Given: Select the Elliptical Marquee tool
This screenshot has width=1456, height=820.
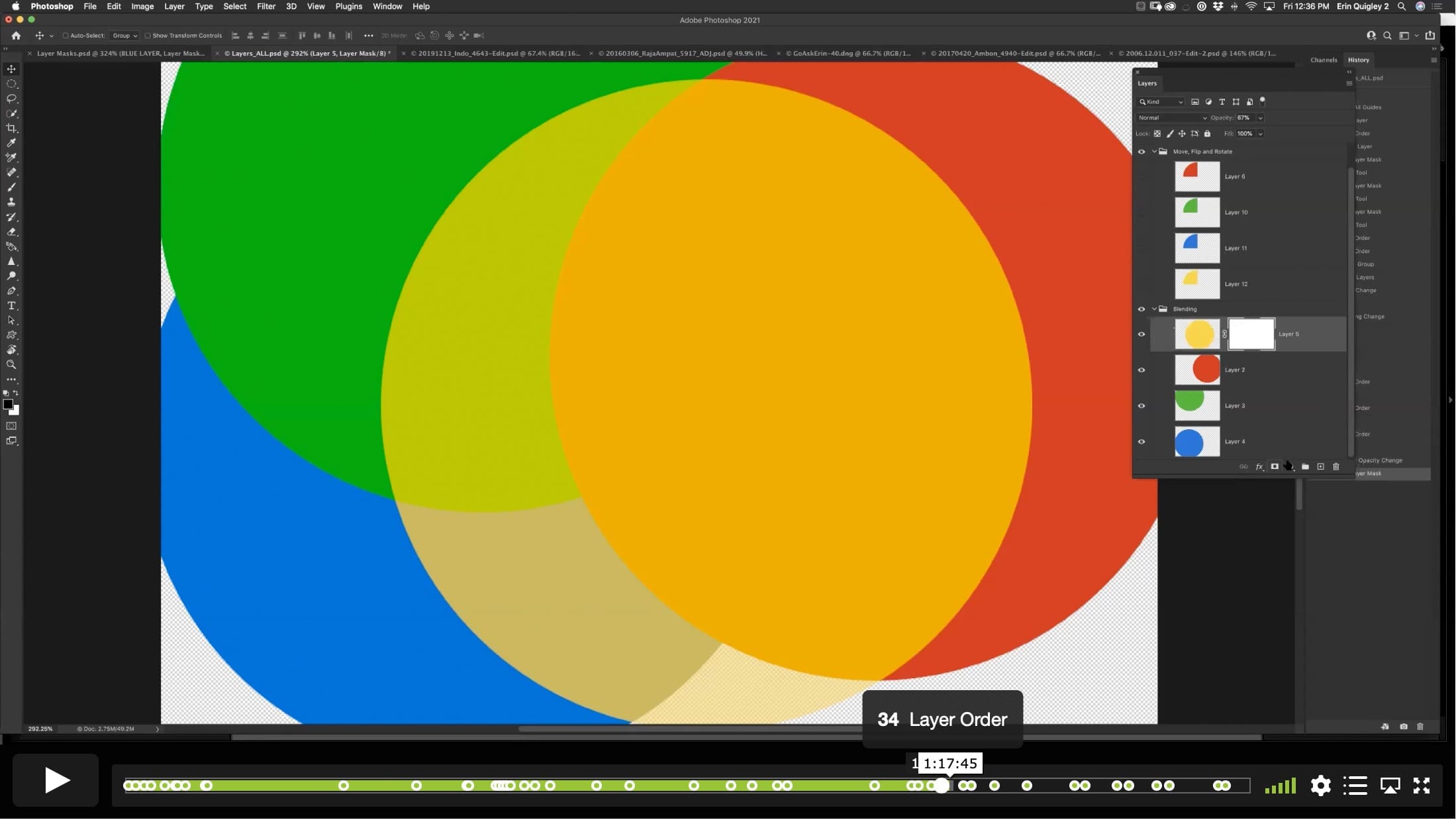Looking at the screenshot, I should pos(11,84).
